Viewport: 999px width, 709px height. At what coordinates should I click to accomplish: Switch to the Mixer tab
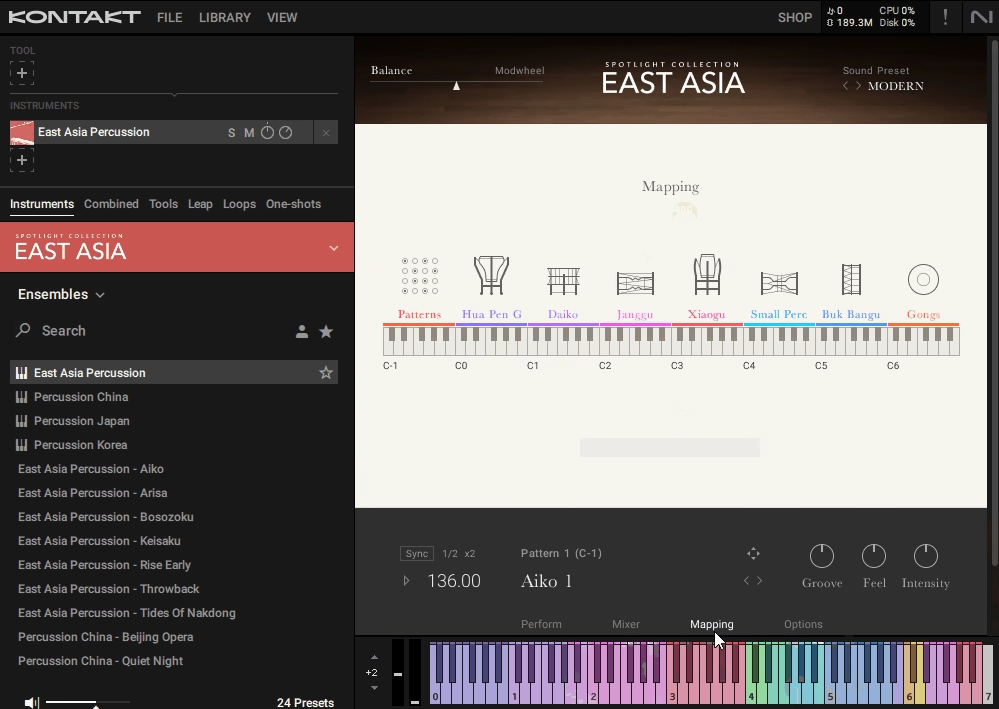625,623
